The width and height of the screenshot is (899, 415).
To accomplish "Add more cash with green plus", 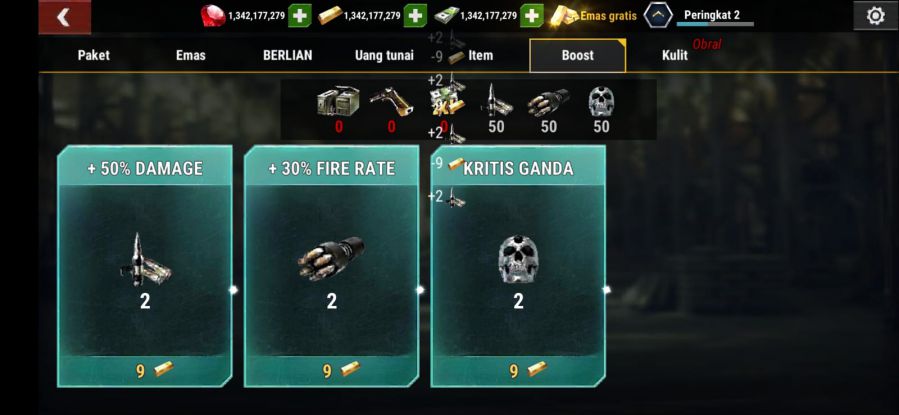I will (531, 16).
